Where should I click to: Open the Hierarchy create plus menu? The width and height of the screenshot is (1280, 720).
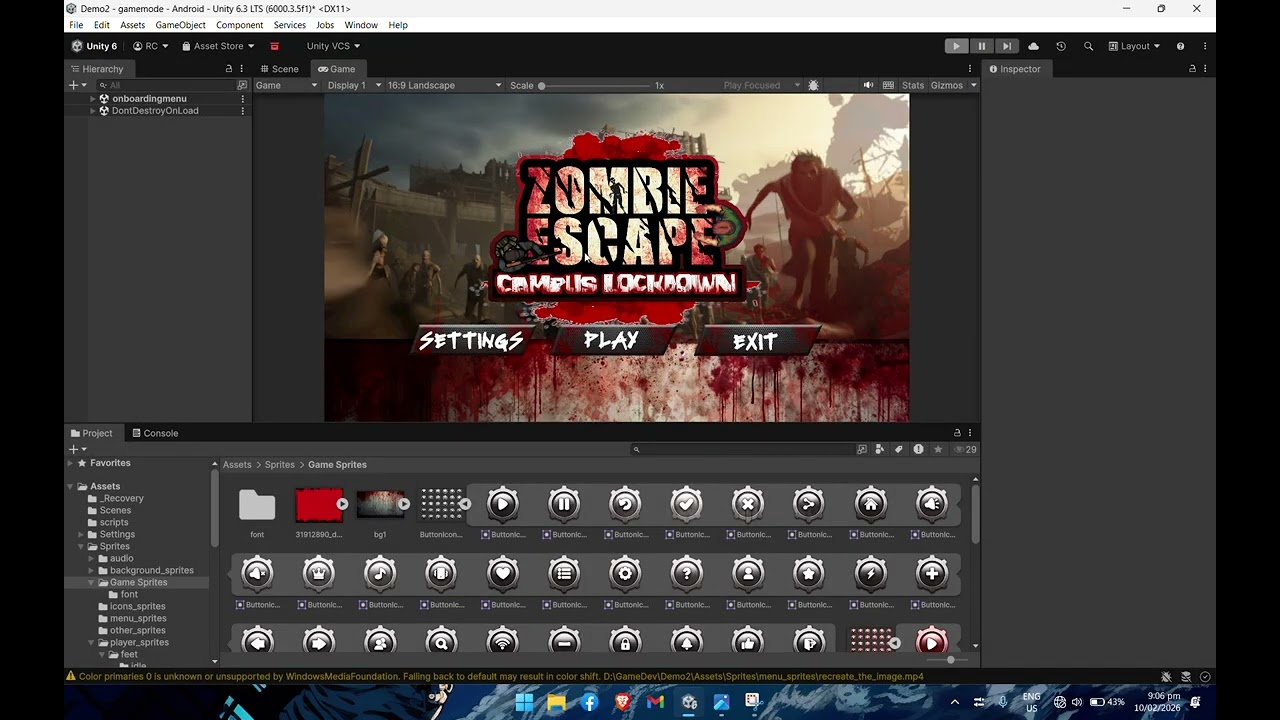click(76, 85)
